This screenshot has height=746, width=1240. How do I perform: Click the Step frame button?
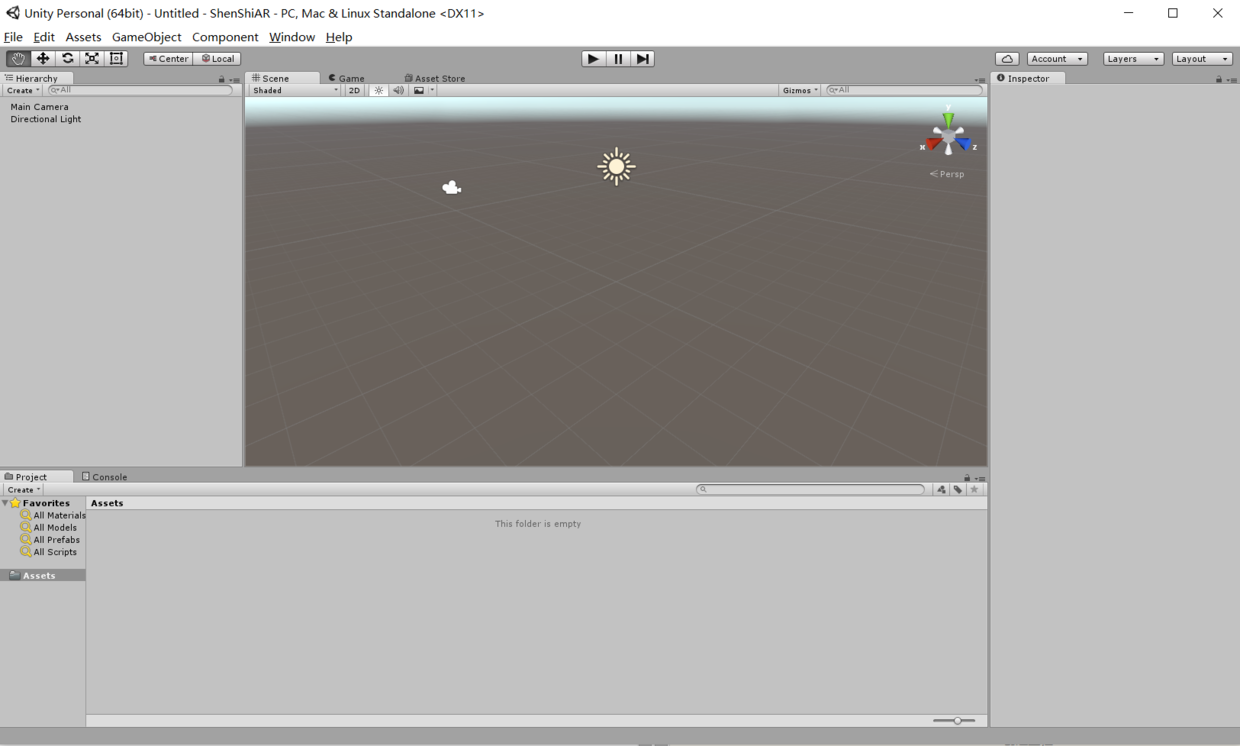click(x=643, y=59)
